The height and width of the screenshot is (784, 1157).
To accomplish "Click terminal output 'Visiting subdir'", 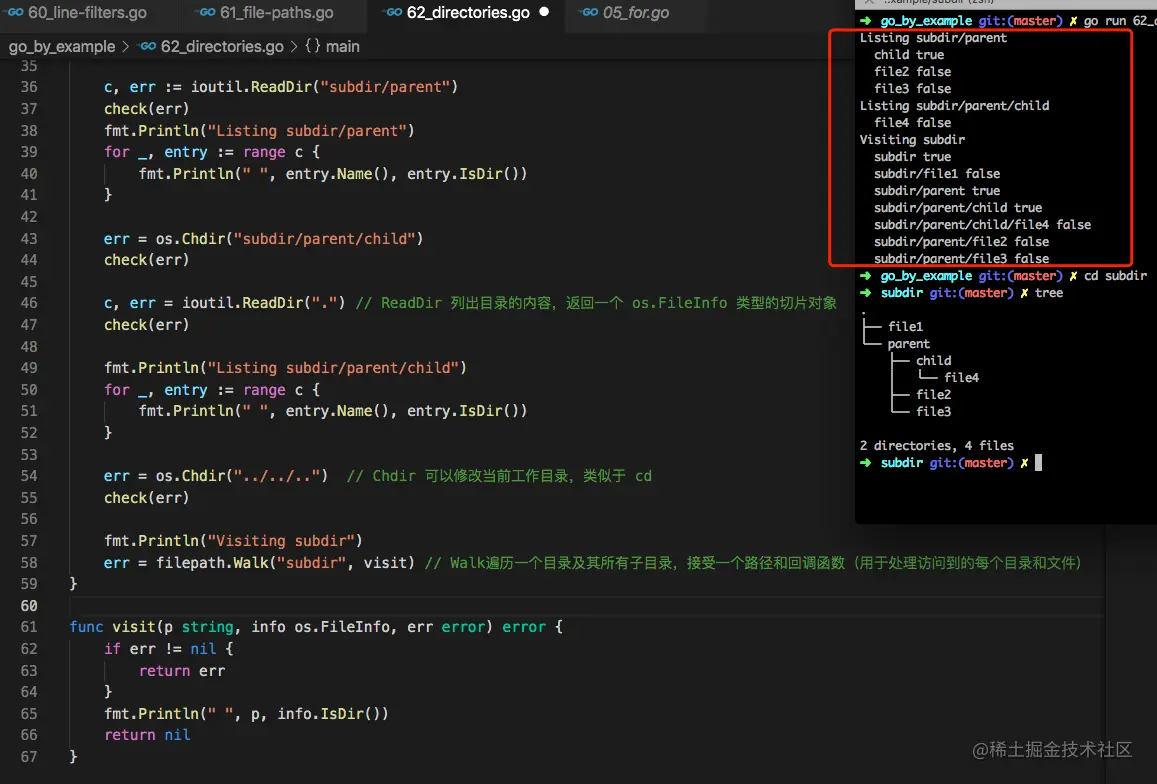I will coord(912,140).
